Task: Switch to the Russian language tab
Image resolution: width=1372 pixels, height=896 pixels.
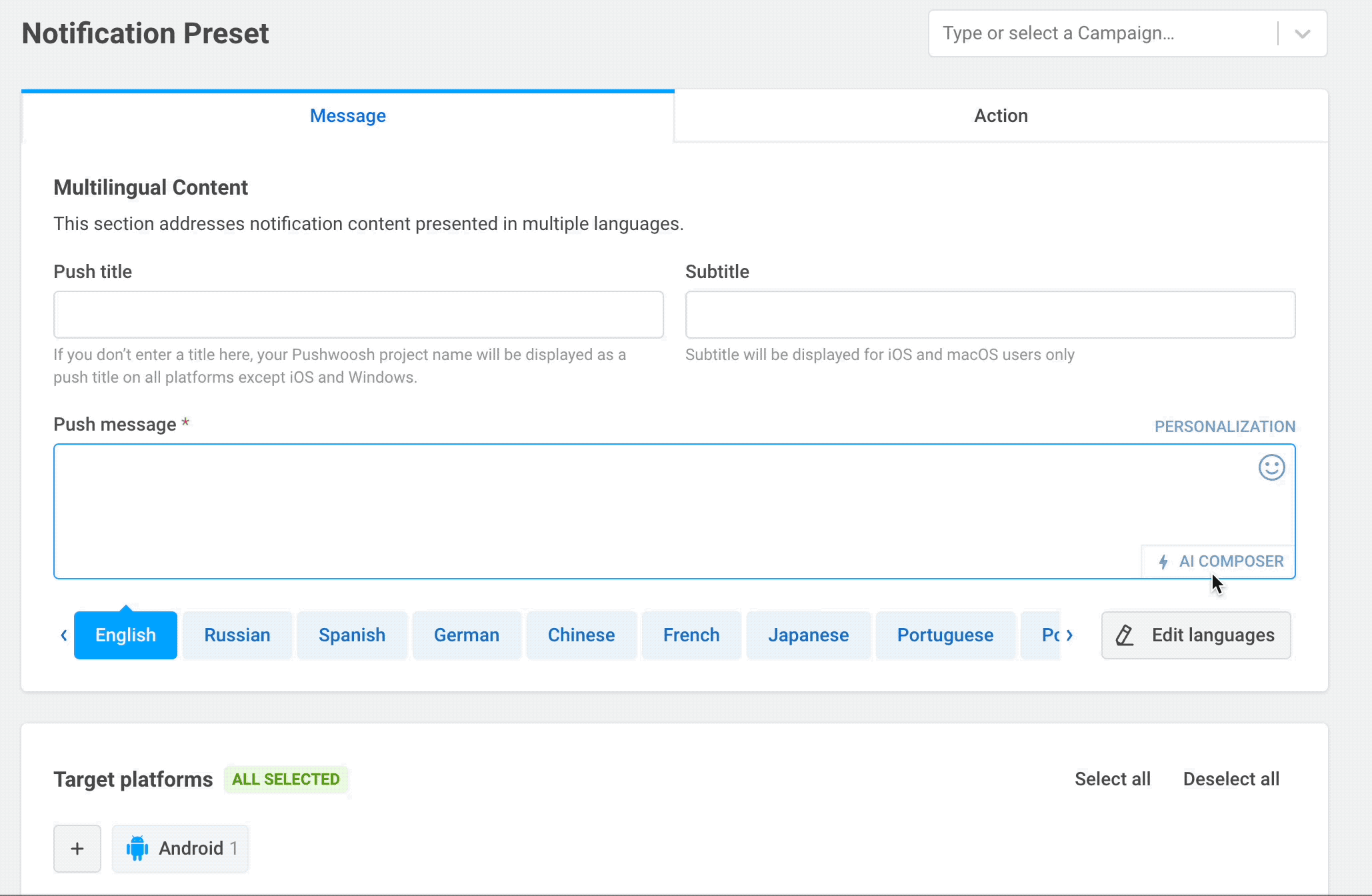Action: 237,635
